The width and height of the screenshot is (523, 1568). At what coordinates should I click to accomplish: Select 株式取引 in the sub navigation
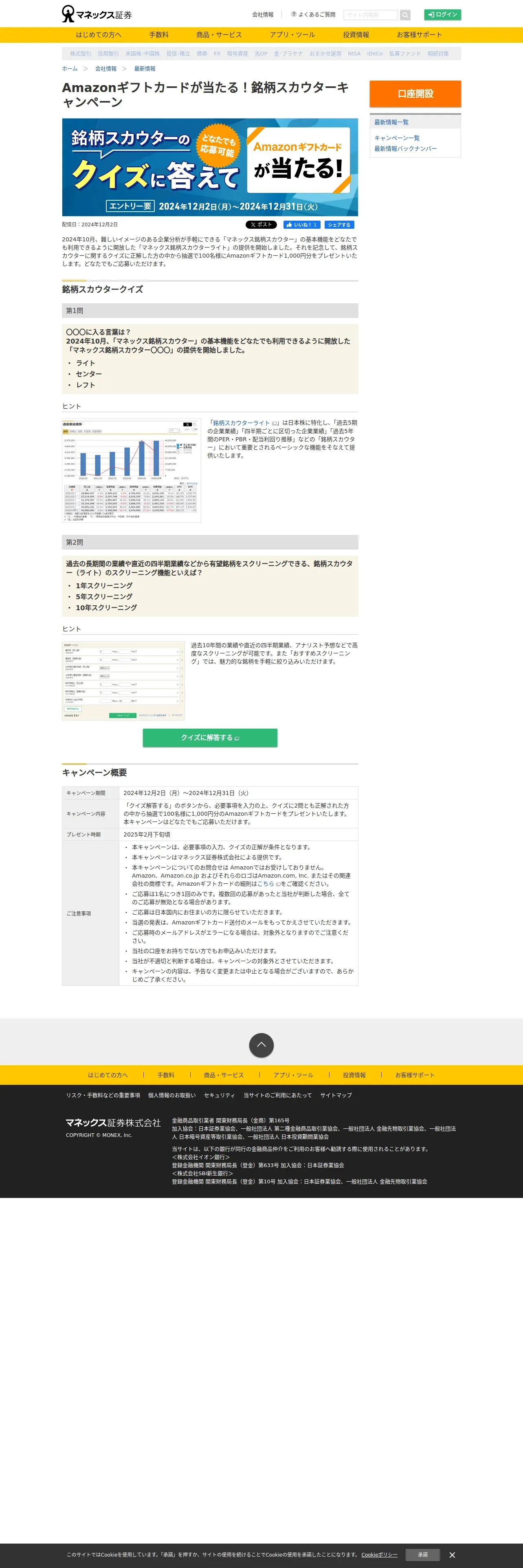80,54
